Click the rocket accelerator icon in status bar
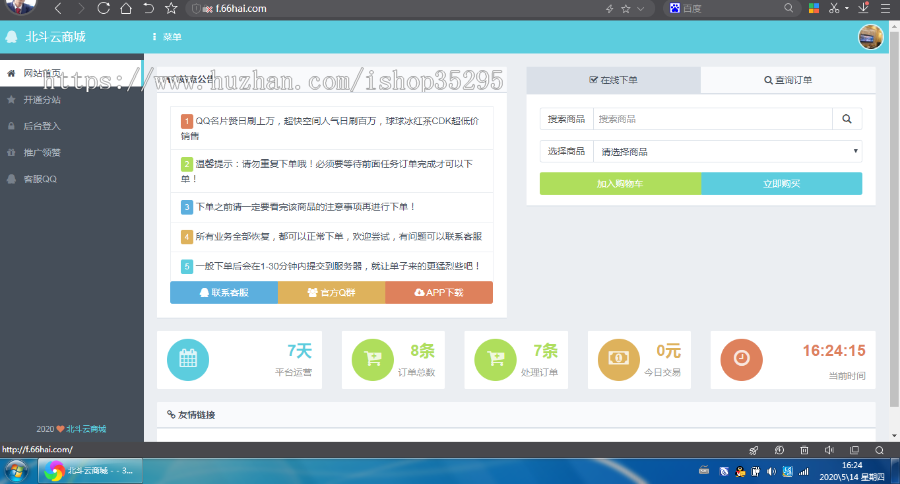 tap(754, 450)
